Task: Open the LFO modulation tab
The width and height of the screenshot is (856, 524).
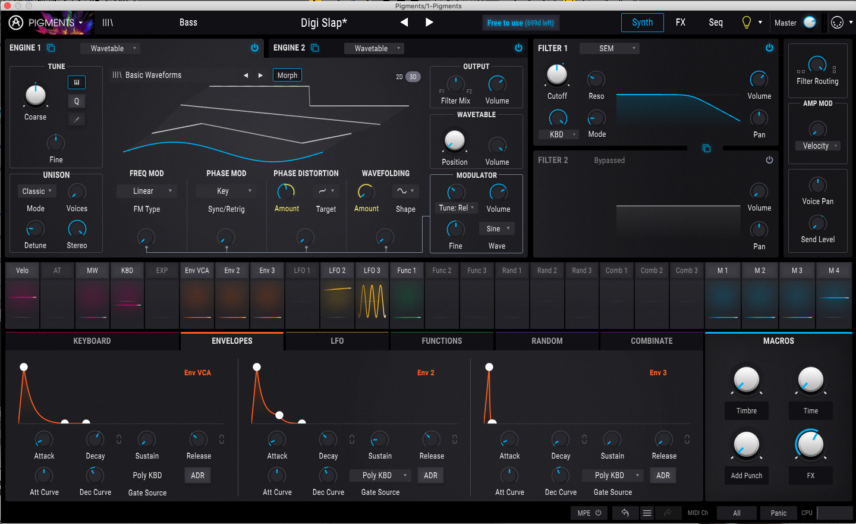Action: click(x=337, y=341)
